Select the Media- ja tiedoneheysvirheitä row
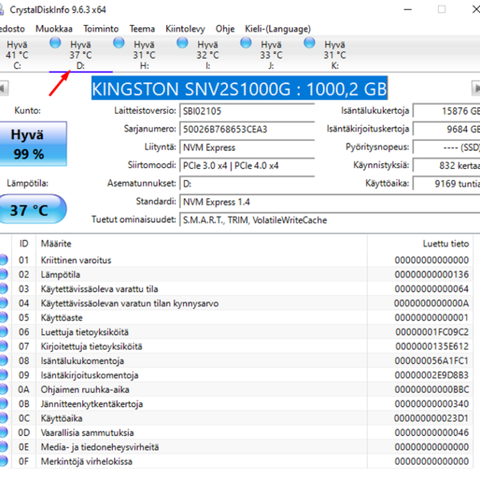 click(x=237, y=447)
